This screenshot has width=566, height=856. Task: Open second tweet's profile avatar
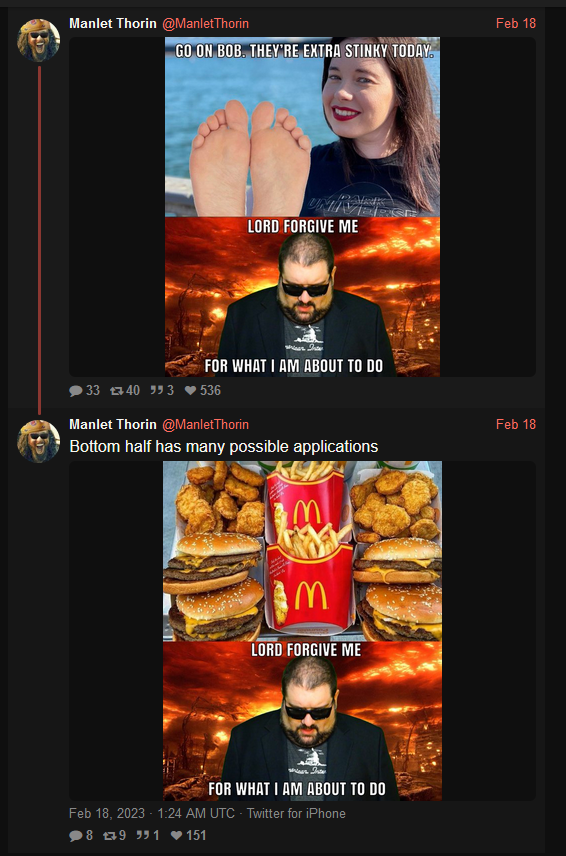pyautogui.click(x=38, y=441)
